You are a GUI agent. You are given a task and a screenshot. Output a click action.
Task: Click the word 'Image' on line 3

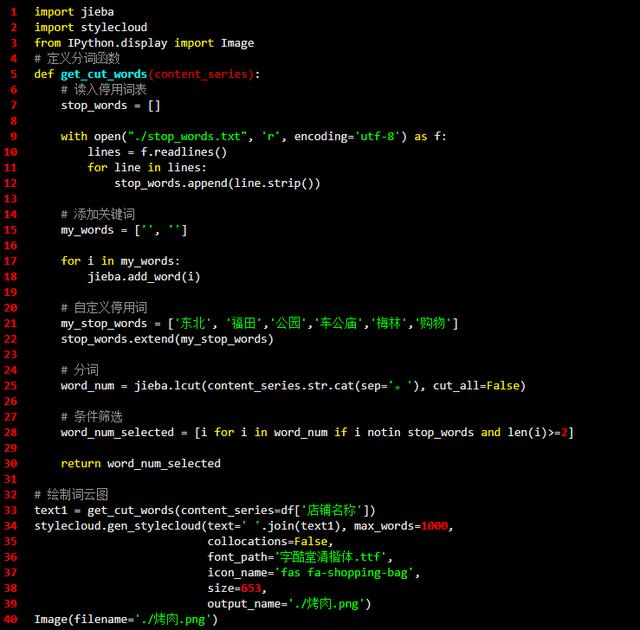click(237, 43)
